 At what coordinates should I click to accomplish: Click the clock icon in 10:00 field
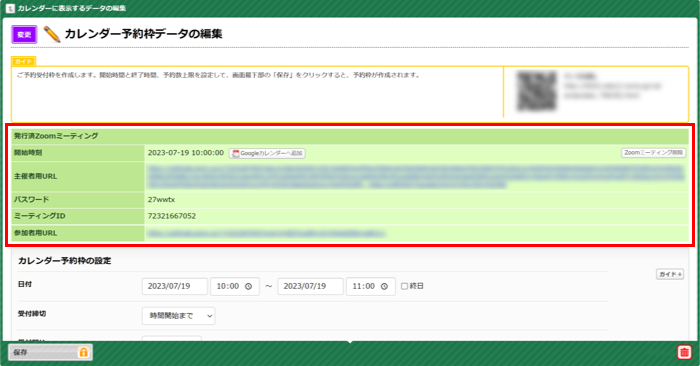[x=249, y=287]
